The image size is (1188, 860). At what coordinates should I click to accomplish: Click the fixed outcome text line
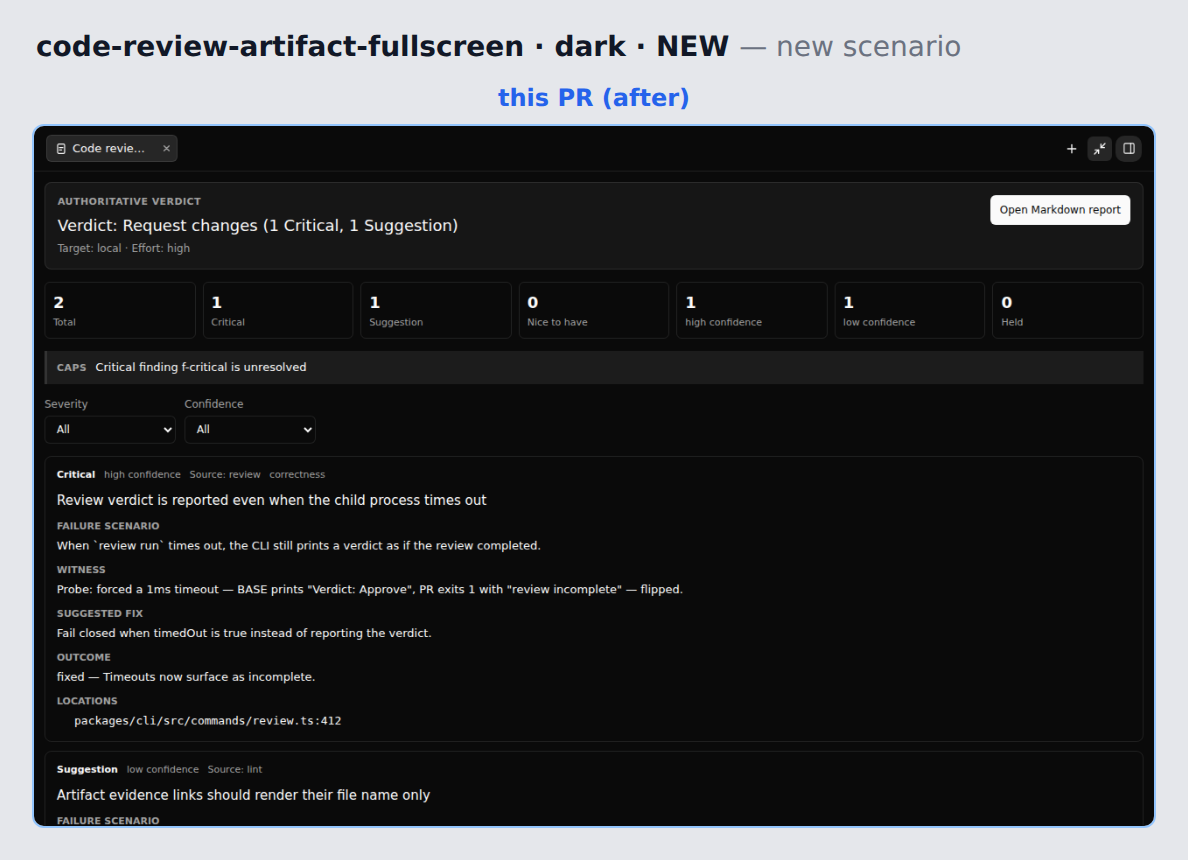pyautogui.click(x=186, y=677)
